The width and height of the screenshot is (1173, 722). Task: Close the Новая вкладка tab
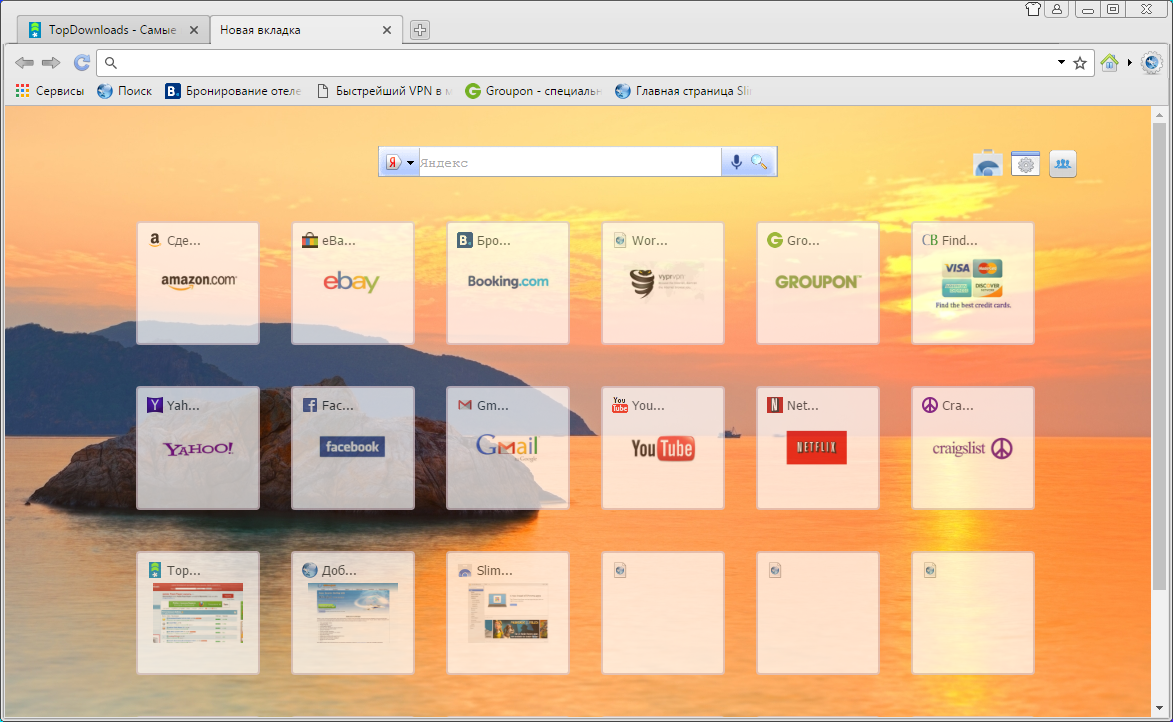(x=387, y=30)
